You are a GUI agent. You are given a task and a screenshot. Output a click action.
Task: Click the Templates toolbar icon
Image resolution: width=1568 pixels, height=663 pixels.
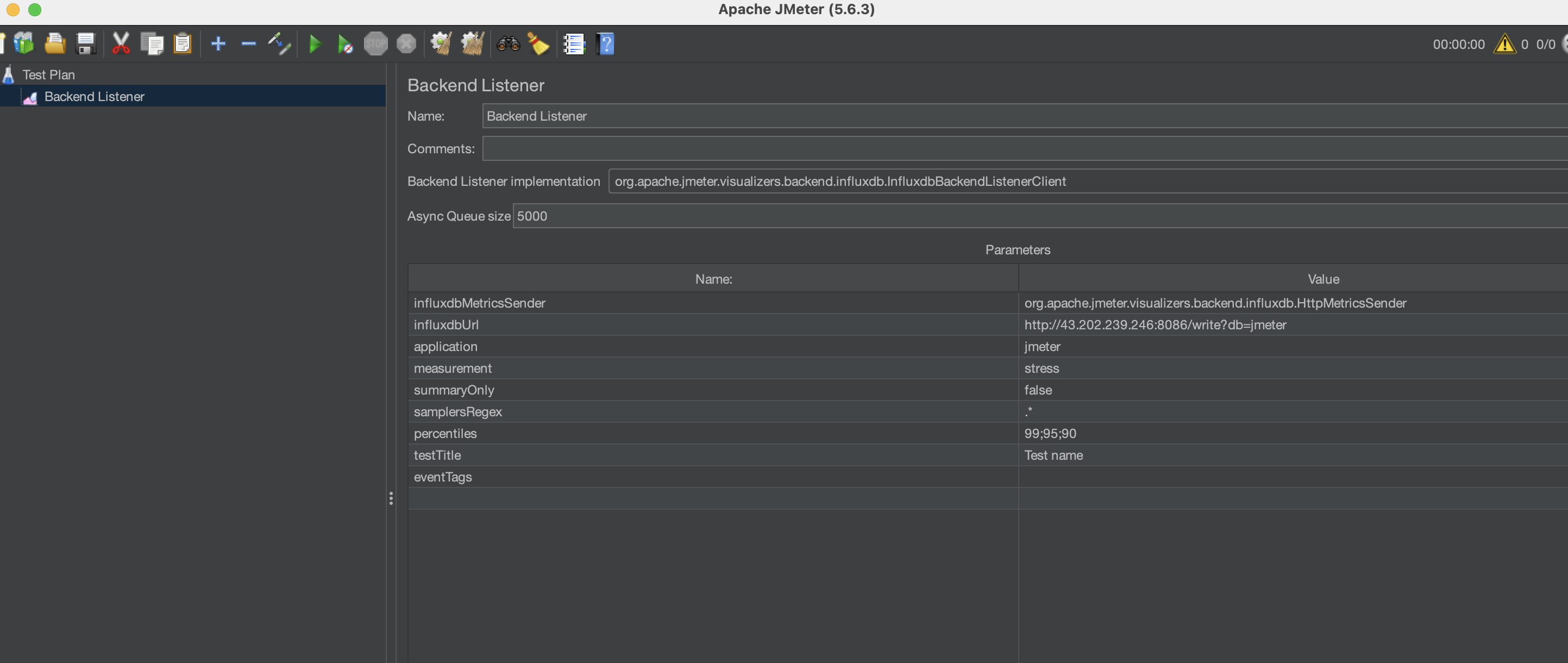click(x=24, y=44)
